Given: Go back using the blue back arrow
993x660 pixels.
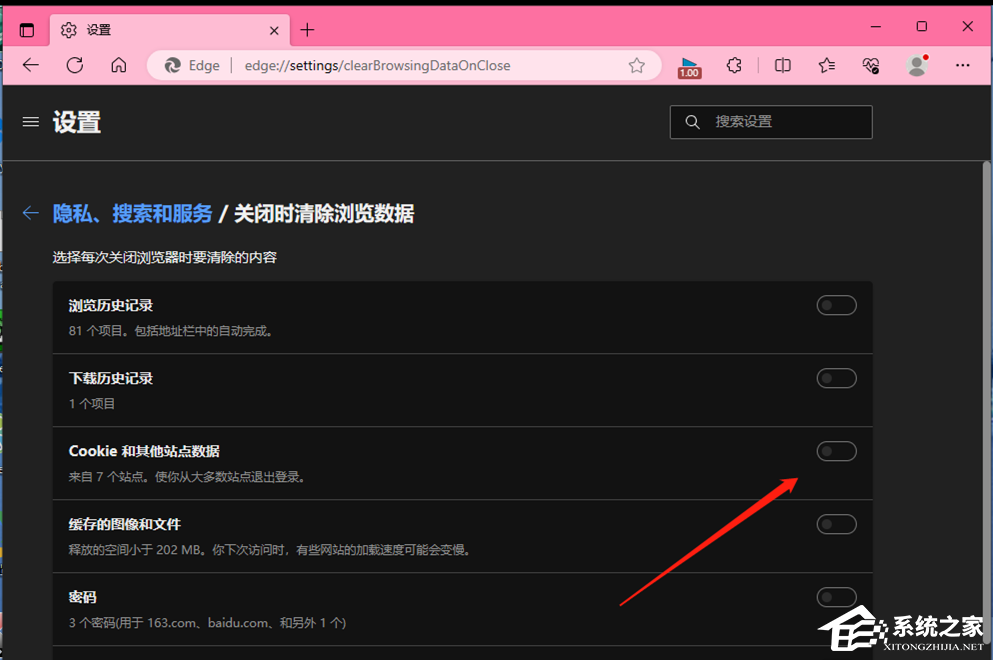Looking at the screenshot, I should point(30,213).
